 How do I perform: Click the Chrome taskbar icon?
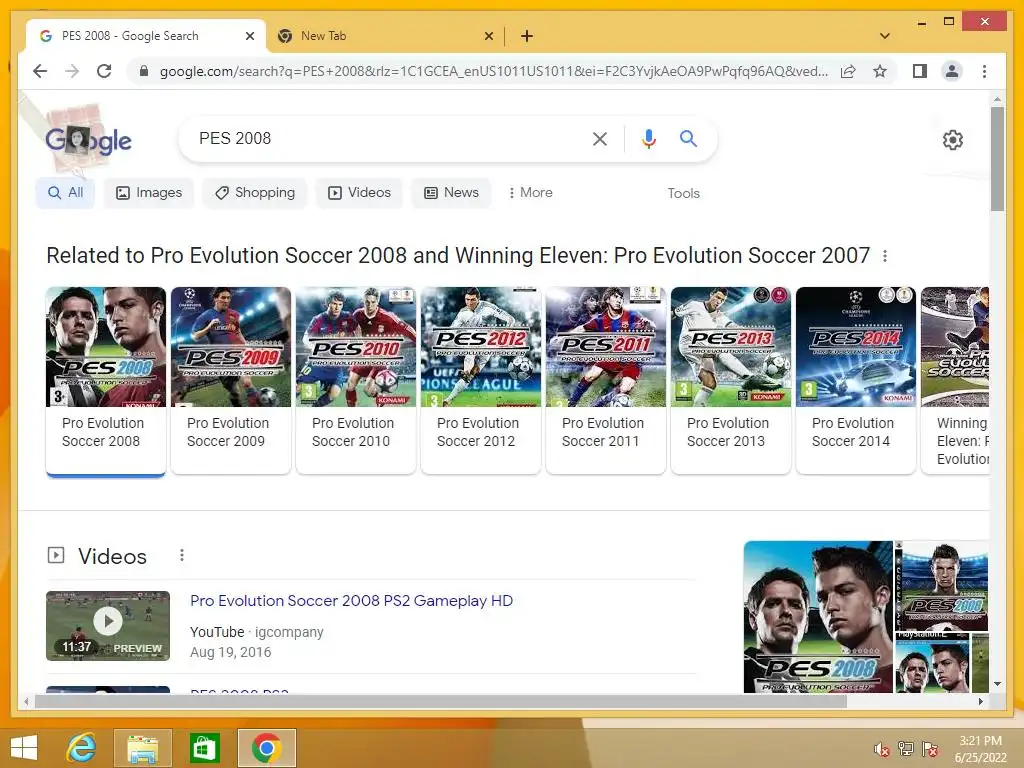(x=266, y=748)
